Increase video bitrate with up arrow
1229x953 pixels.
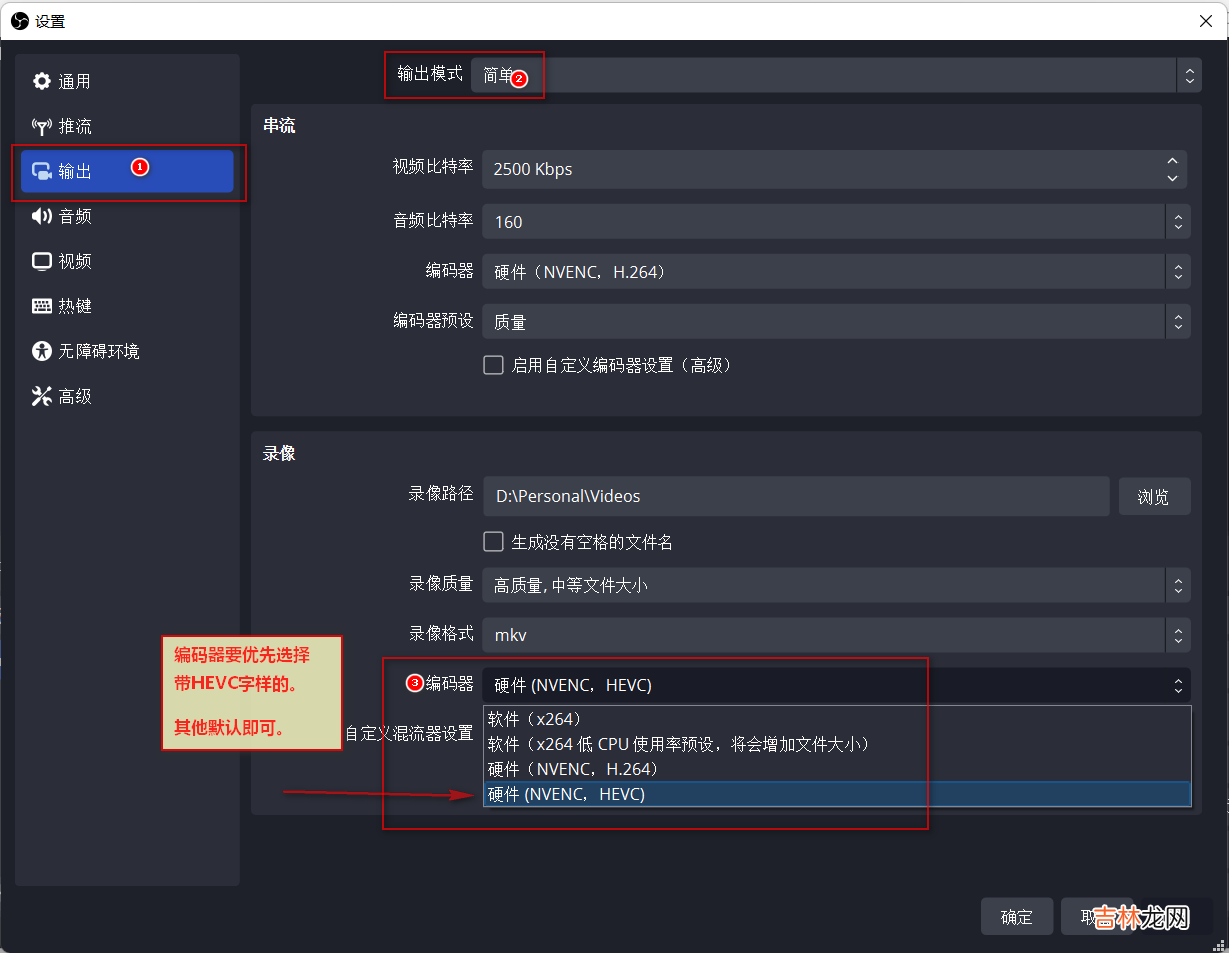click(x=1172, y=161)
